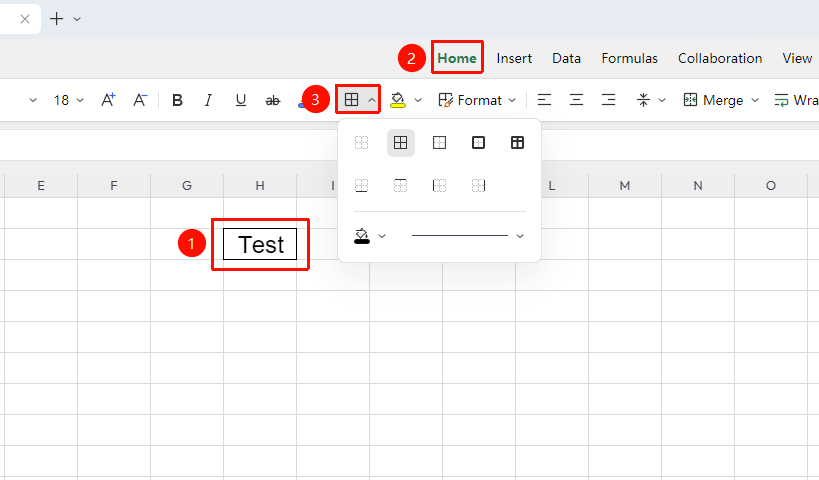Image resolution: width=819 pixels, height=480 pixels.
Task: Toggle italic formatting
Action: 208,100
